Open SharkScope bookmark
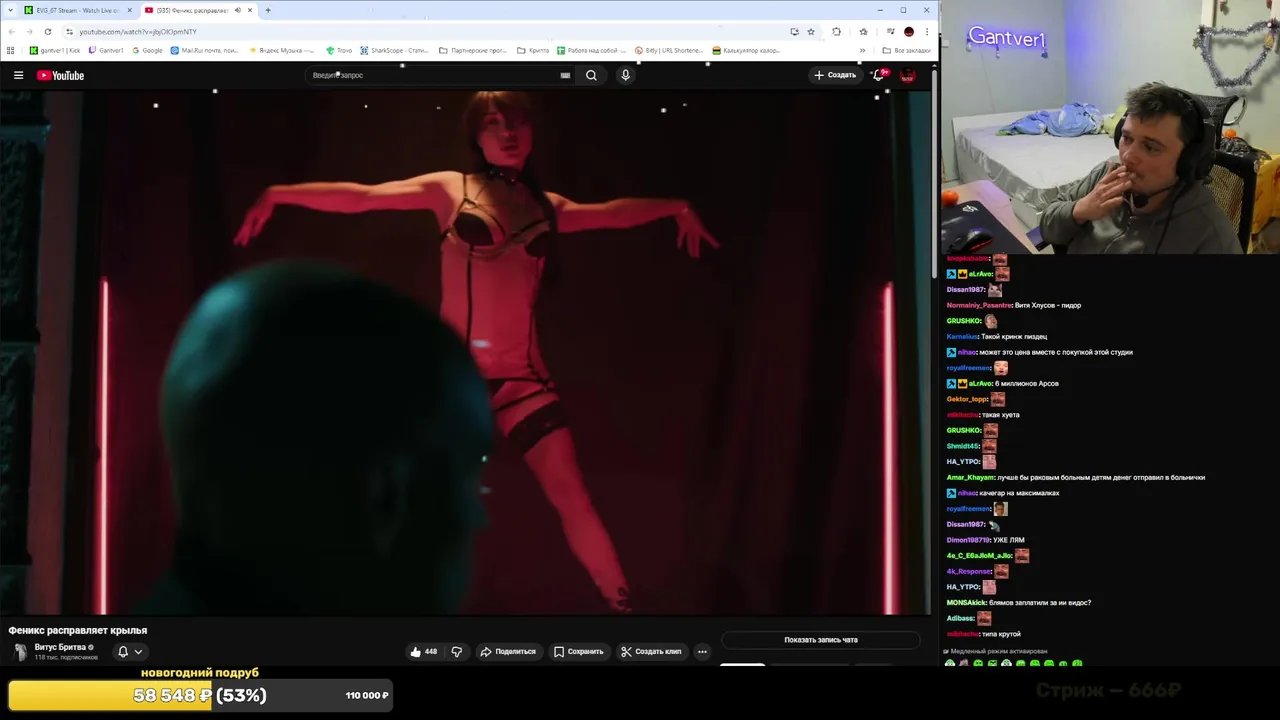1280x720 pixels. coord(394,50)
